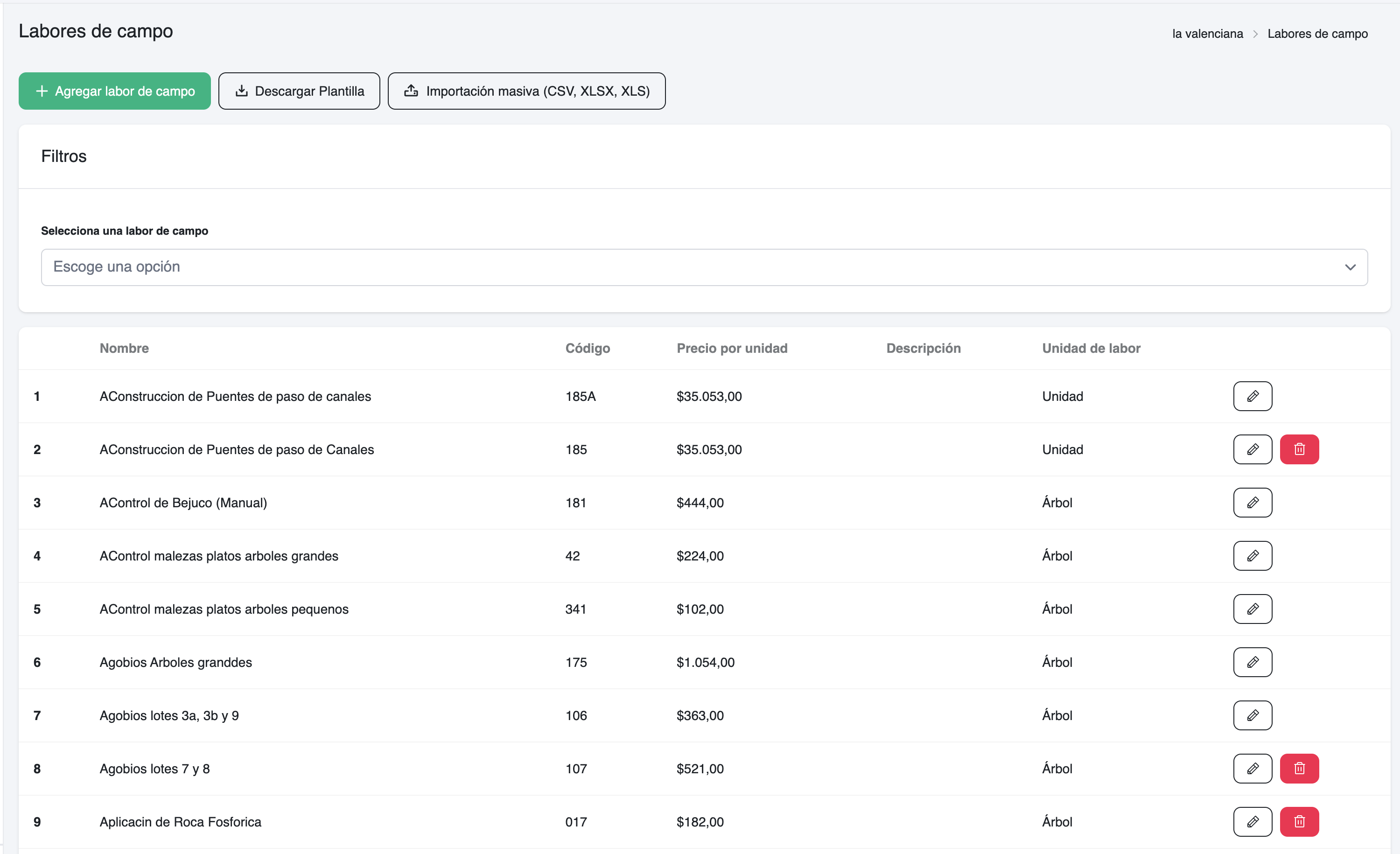The height and width of the screenshot is (854, 1400).
Task: Edit AControl malezas platos arboles grandes
Action: pyautogui.click(x=1252, y=556)
